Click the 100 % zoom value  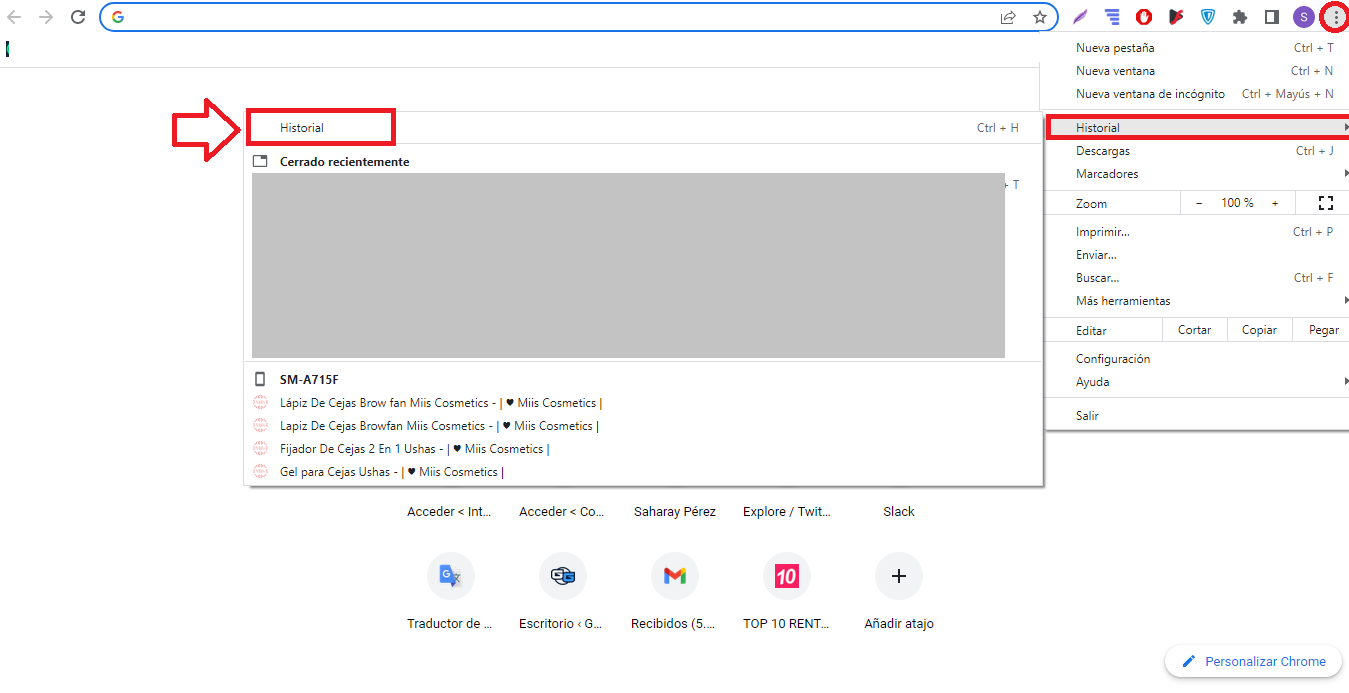[1237, 203]
